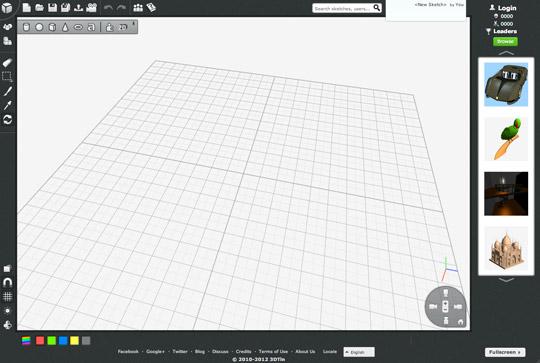
Task: Open the community people-group icon
Action: [138, 7]
